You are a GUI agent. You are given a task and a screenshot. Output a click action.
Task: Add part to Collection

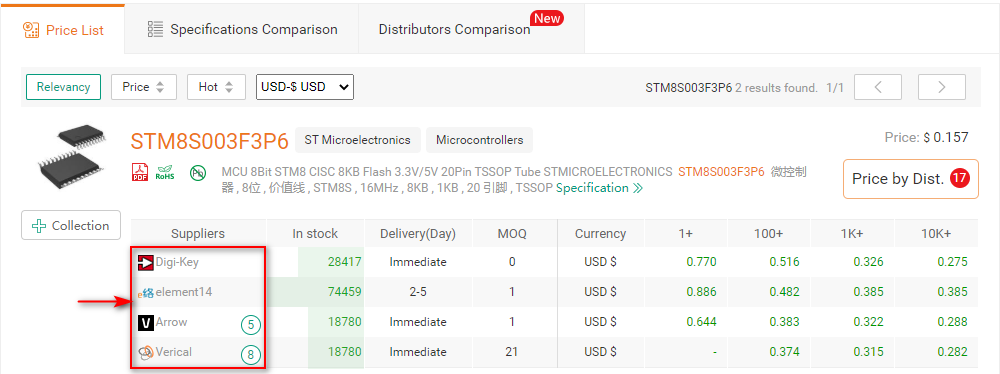click(71, 225)
